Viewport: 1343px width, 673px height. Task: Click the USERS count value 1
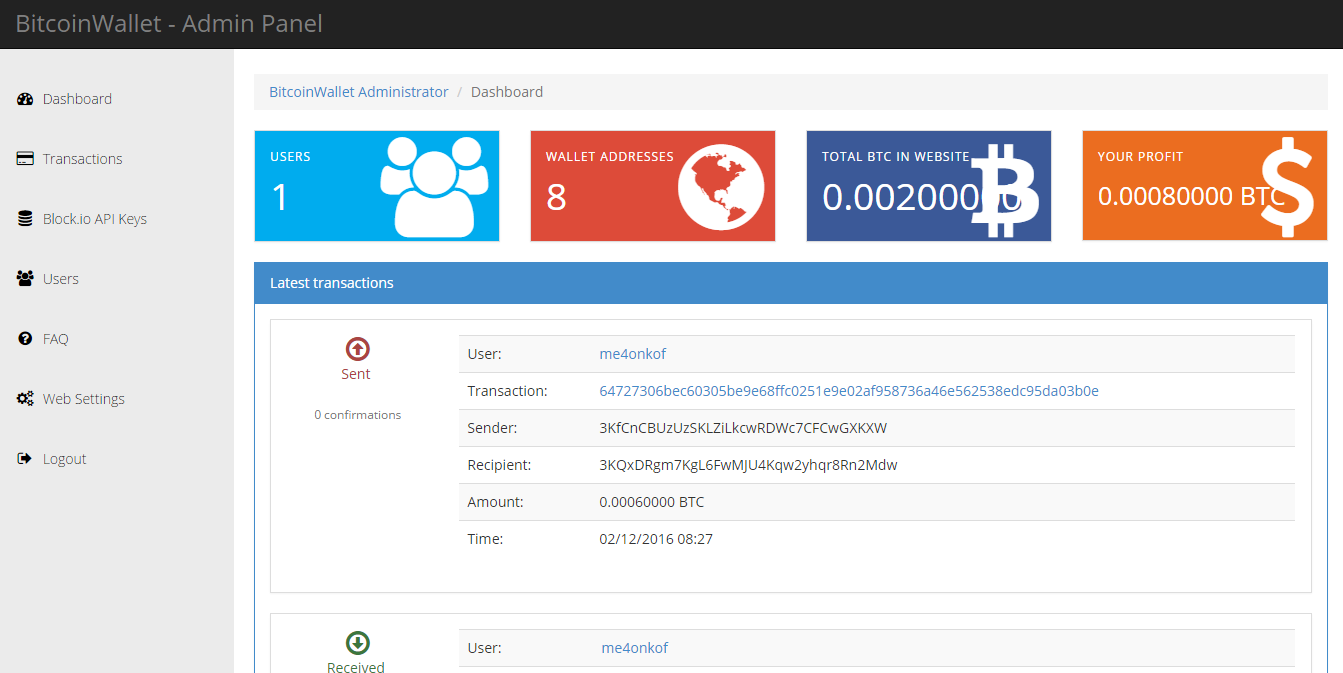pos(280,197)
